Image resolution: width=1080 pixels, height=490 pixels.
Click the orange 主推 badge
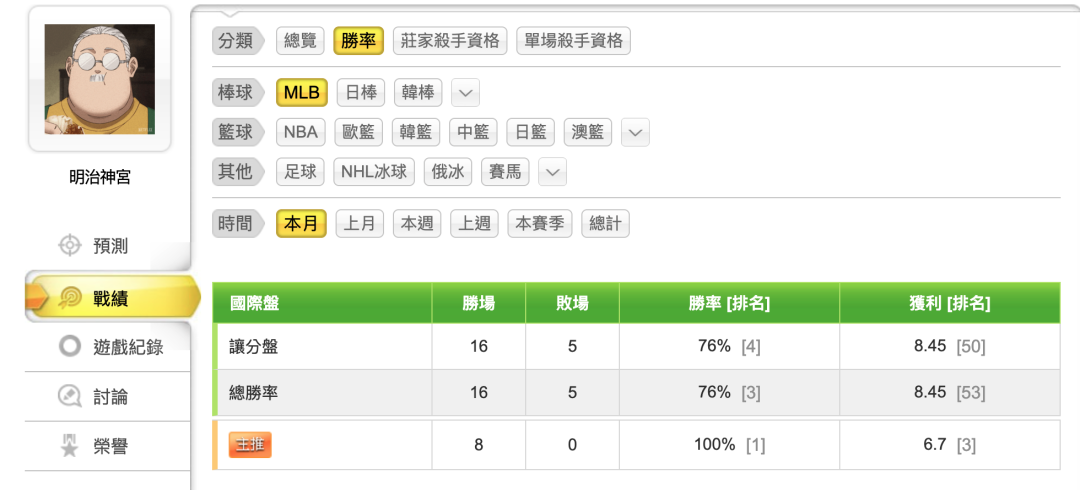coord(251,445)
